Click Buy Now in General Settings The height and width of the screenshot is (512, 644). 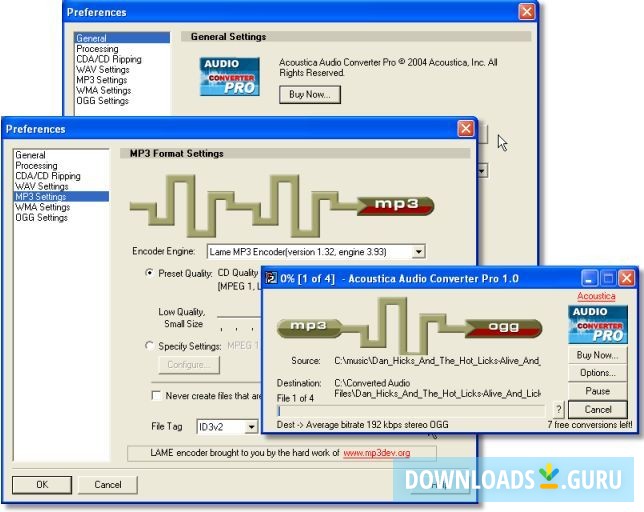tap(310, 94)
